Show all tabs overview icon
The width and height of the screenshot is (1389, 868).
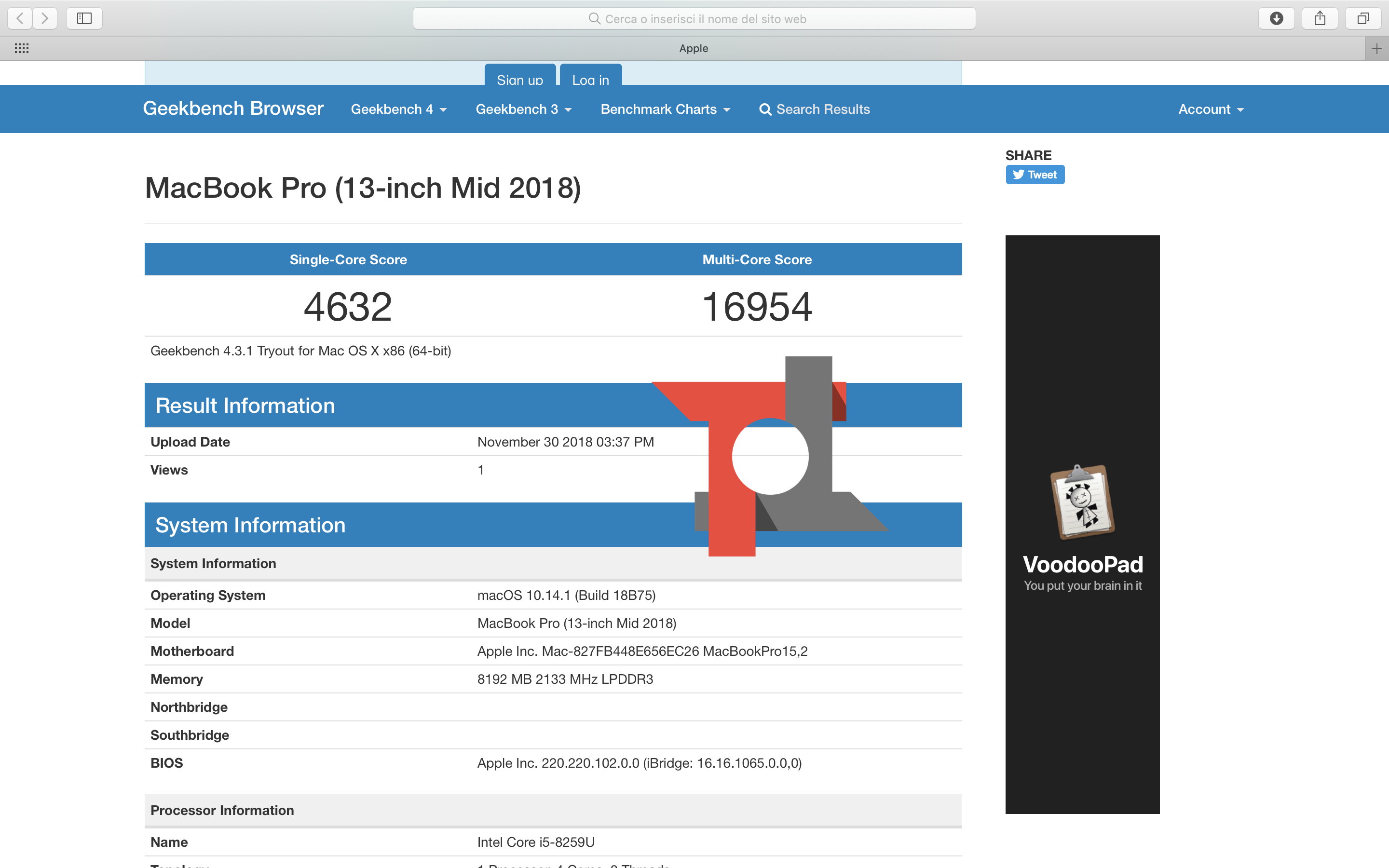(1362, 18)
